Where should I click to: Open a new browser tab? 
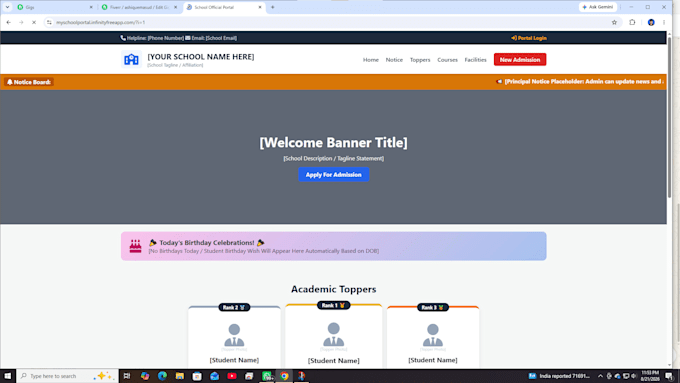click(273, 7)
